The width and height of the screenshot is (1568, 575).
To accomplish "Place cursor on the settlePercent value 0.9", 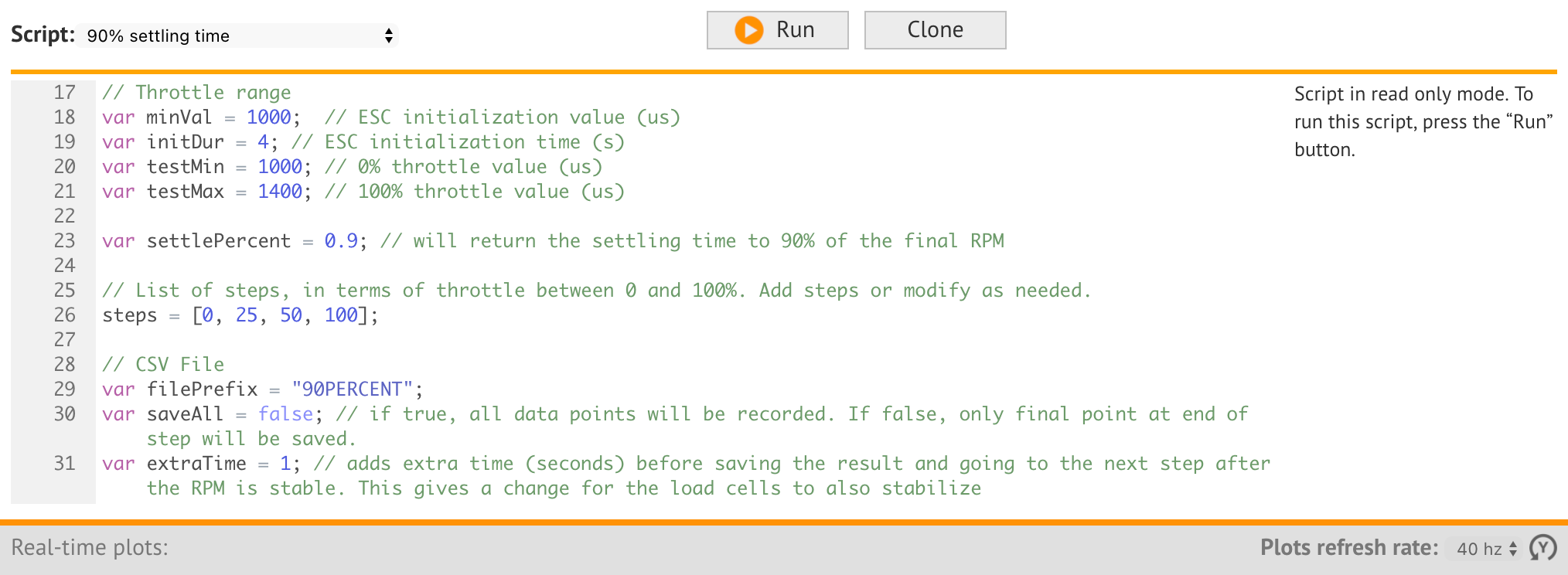I will tap(343, 240).
